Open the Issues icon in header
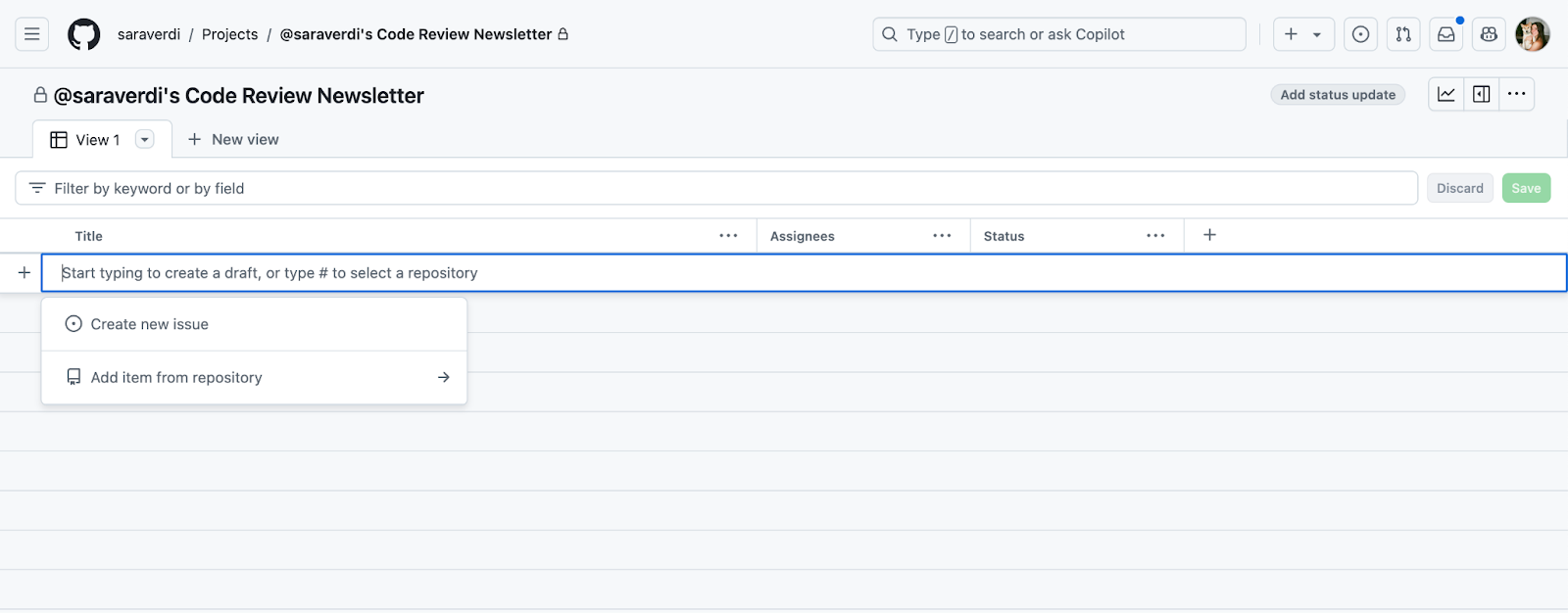The image size is (1568, 613). (x=1360, y=34)
